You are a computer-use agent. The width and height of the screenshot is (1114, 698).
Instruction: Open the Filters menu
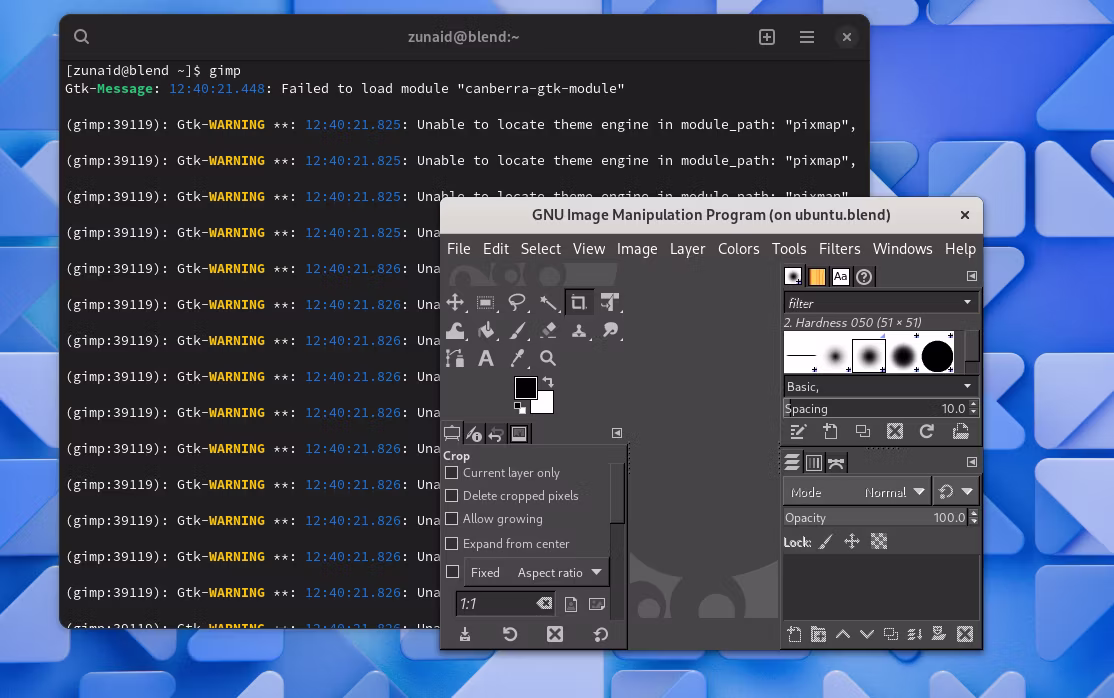point(839,249)
